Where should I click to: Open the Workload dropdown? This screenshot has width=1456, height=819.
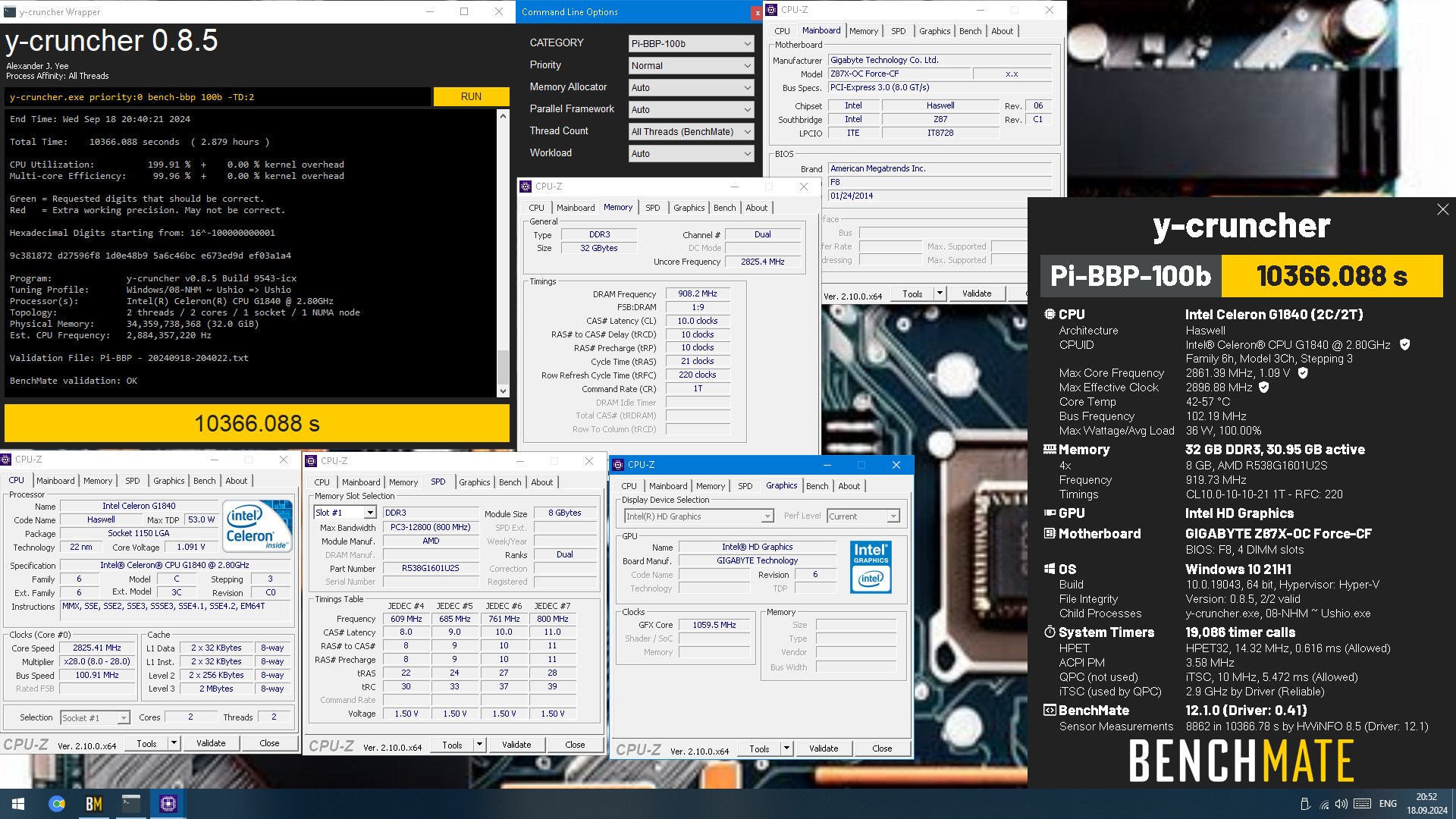pyautogui.click(x=691, y=154)
